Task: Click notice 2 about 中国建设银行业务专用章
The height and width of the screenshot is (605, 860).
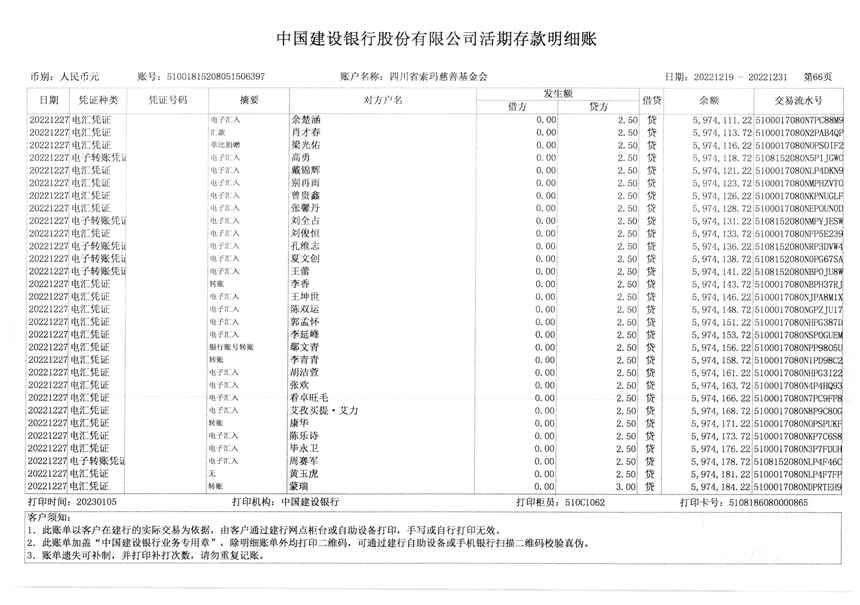Action: 308,543
